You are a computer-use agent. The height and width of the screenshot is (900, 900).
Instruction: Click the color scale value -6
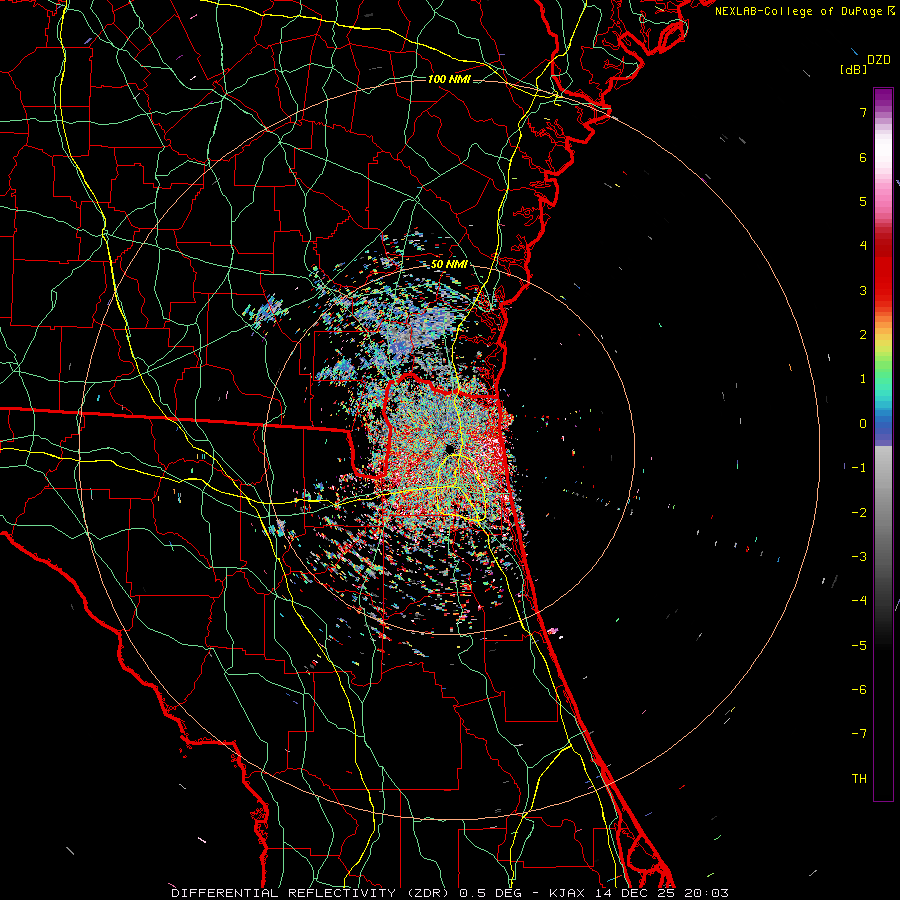(859, 690)
